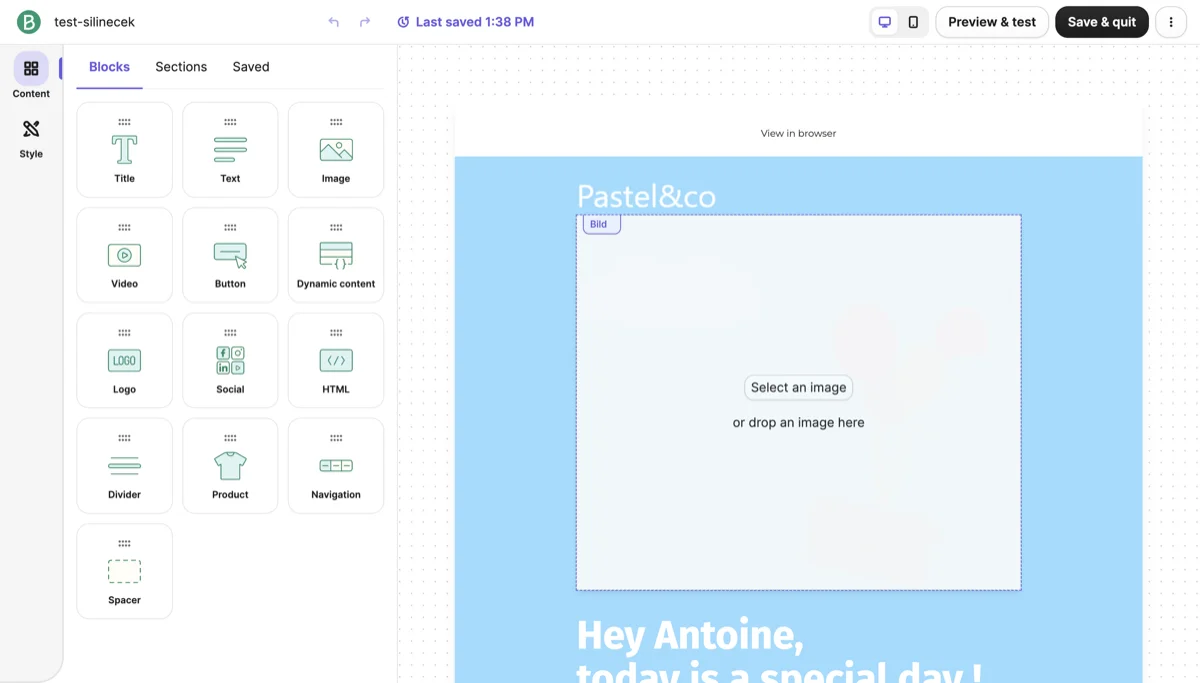Viewport: 1200px width, 683px height.
Task: Switch to the Sections tab
Action: tap(181, 67)
